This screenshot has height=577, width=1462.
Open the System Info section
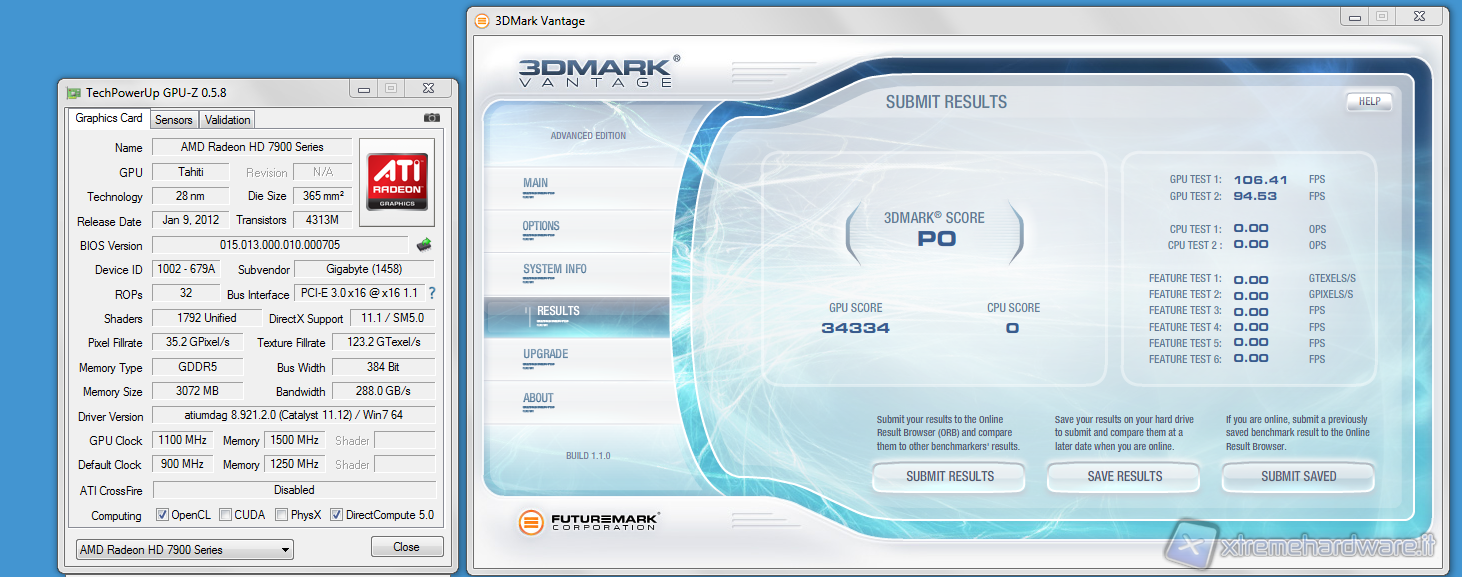pyautogui.click(x=554, y=269)
